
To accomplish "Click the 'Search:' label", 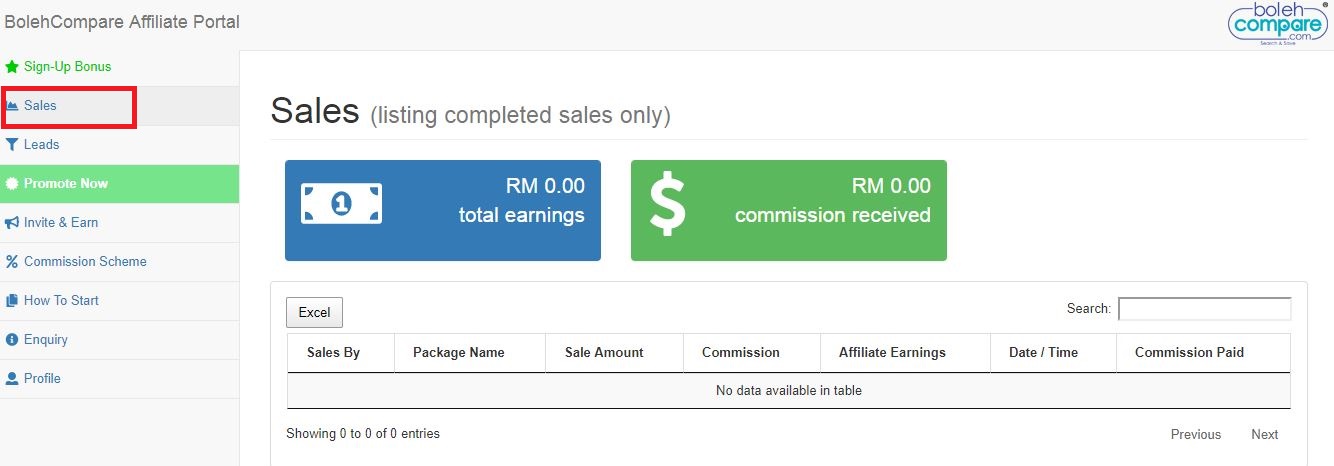I will tap(1089, 309).
